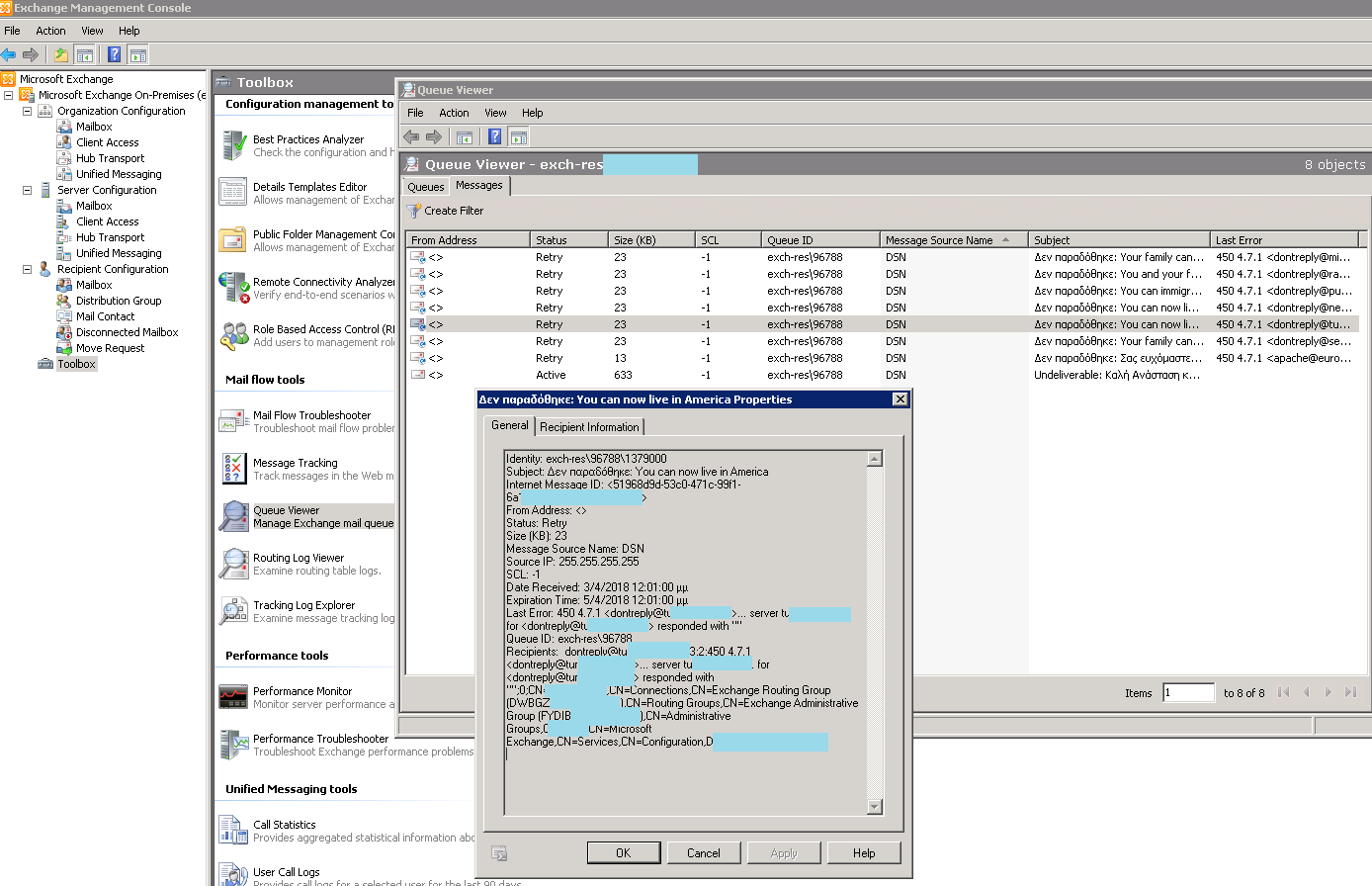The height and width of the screenshot is (886, 1372).
Task: Click the Help icon in Queue Viewer toolbar
Action: tap(494, 136)
